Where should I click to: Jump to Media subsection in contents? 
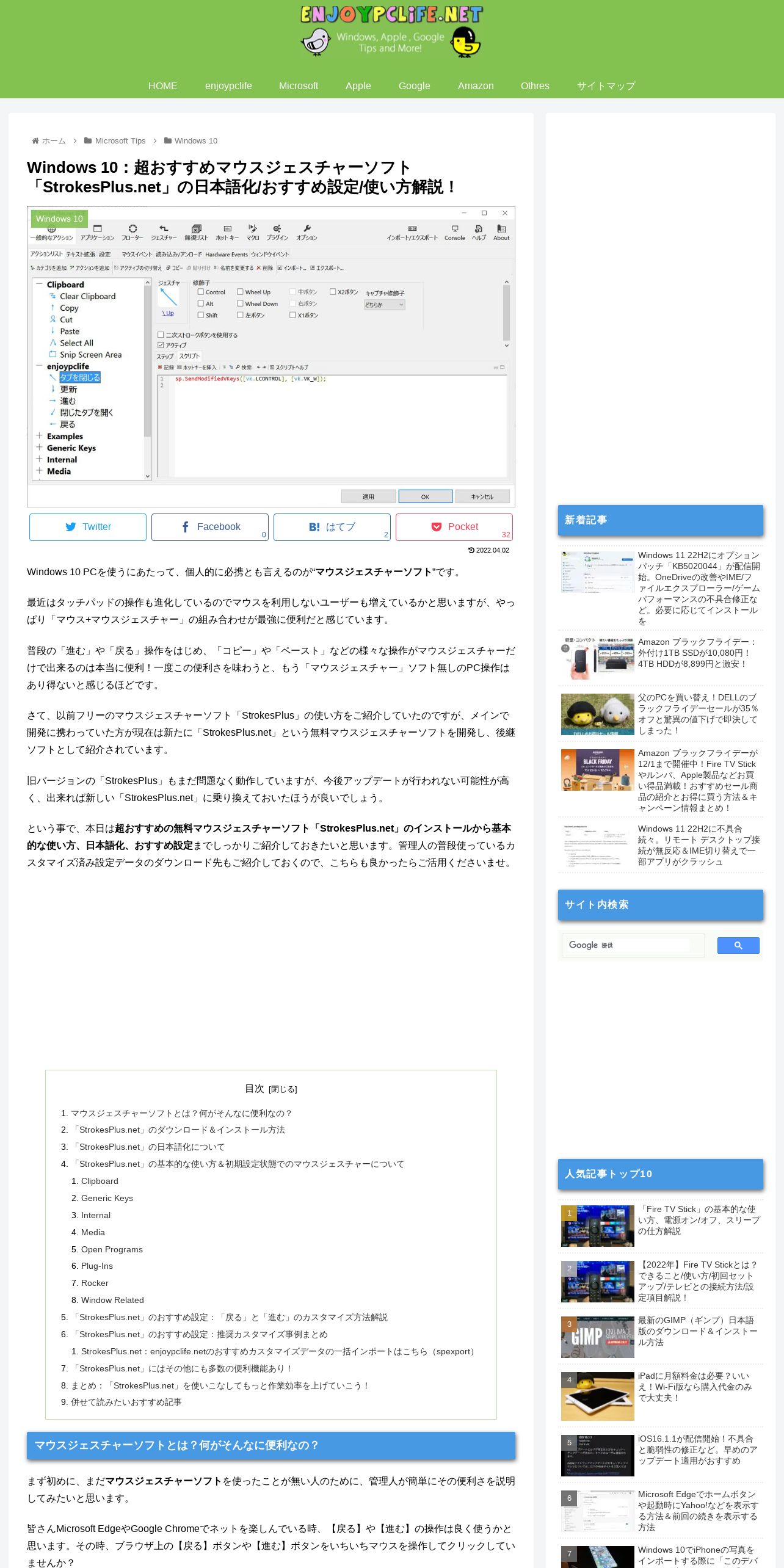93,1233
